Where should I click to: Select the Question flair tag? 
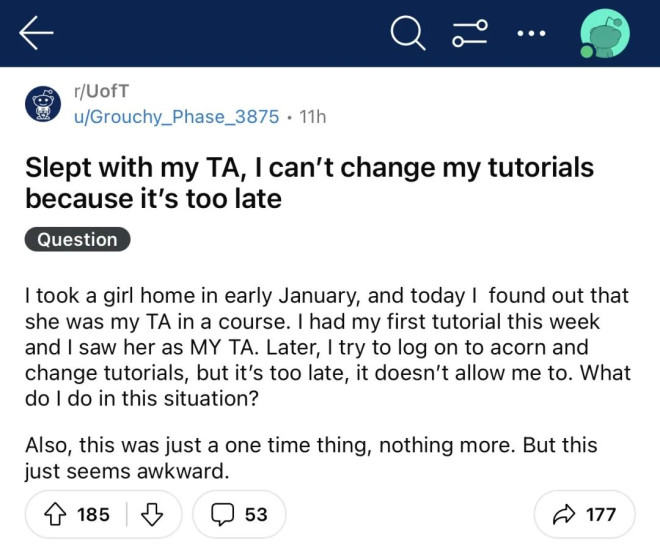tap(77, 239)
